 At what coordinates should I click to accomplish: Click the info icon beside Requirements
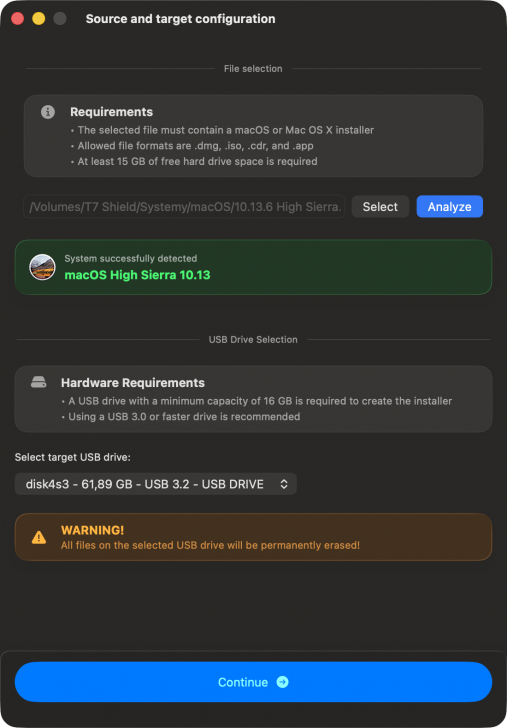pyautogui.click(x=48, y=112)
